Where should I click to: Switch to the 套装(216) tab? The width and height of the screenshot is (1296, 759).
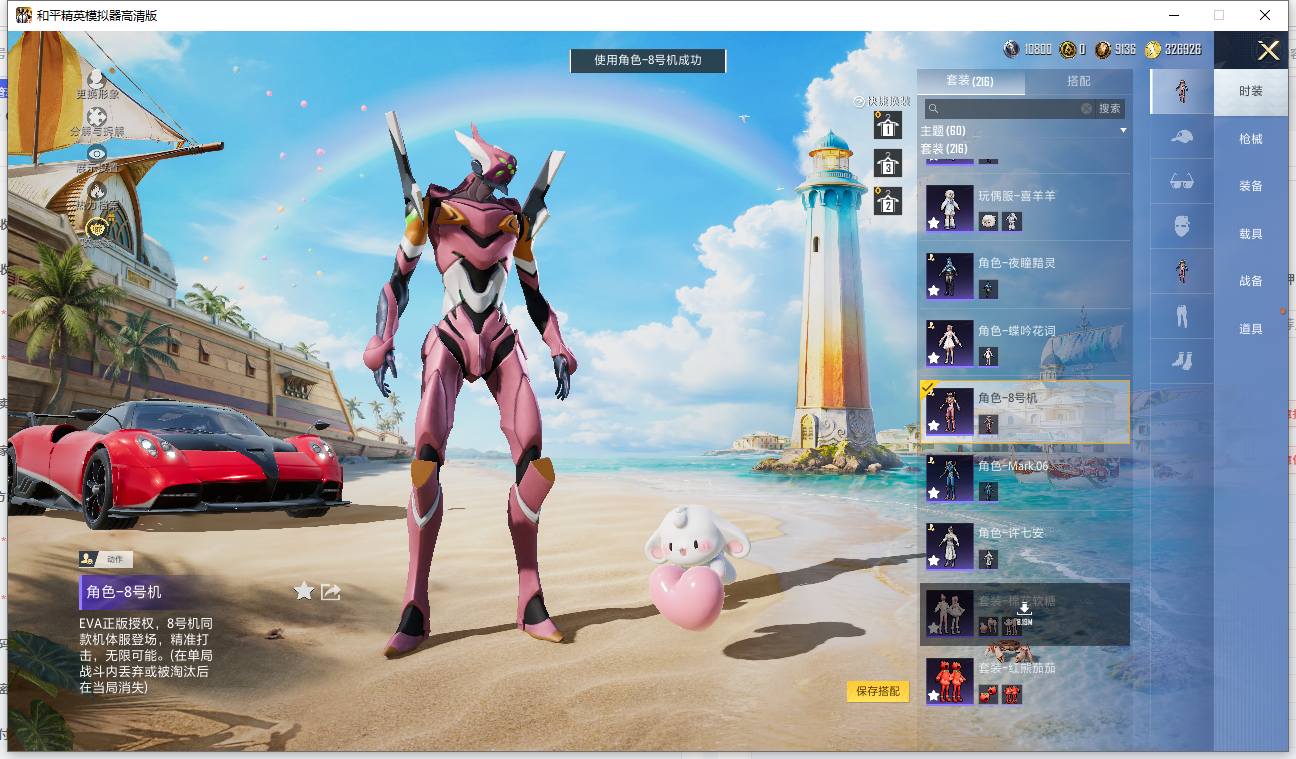click(x=970, y=81)
